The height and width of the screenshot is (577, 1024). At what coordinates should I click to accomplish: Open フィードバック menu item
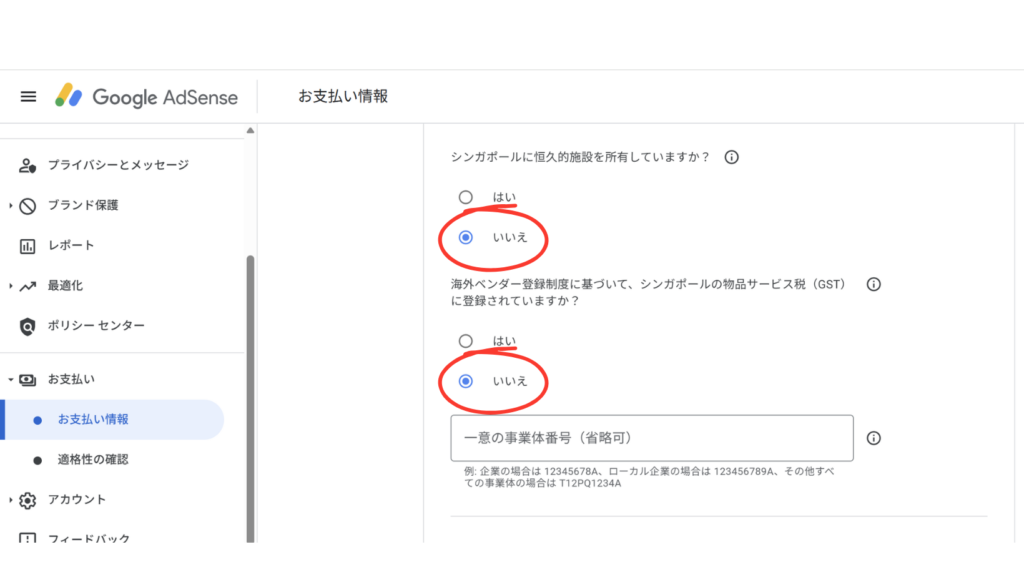(89, 538)
